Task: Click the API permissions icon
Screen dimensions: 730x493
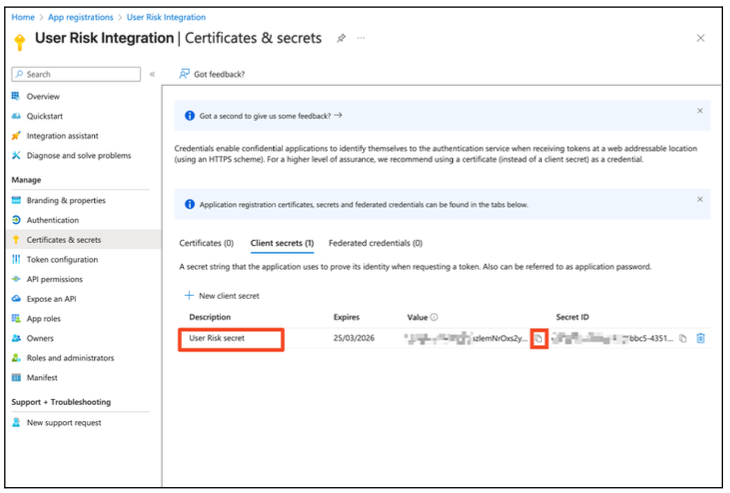Action: (16, 279)
